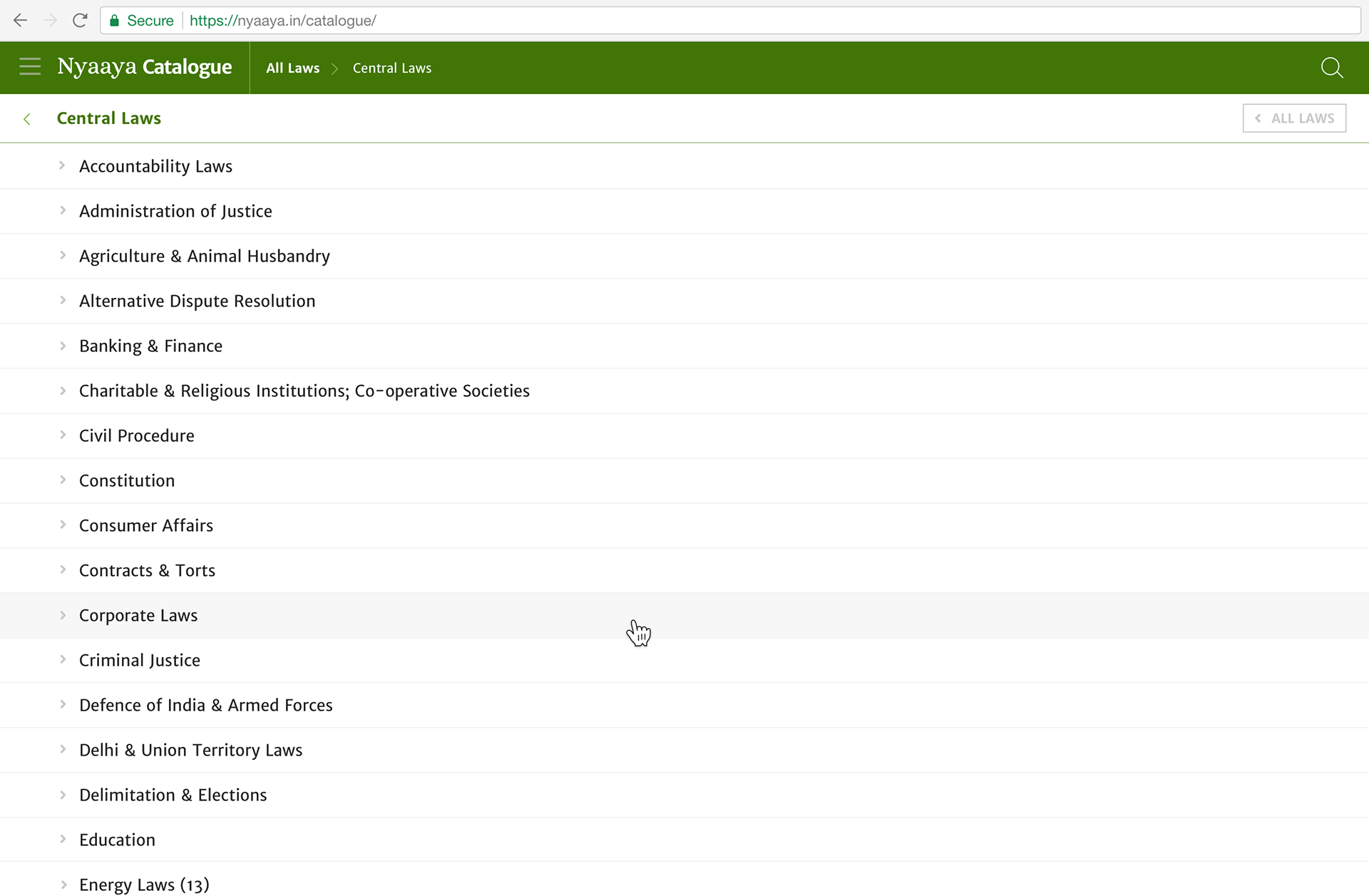Open the Constitution category link
The width and height of the screenshot is (1369, 896).
[127, 480]
